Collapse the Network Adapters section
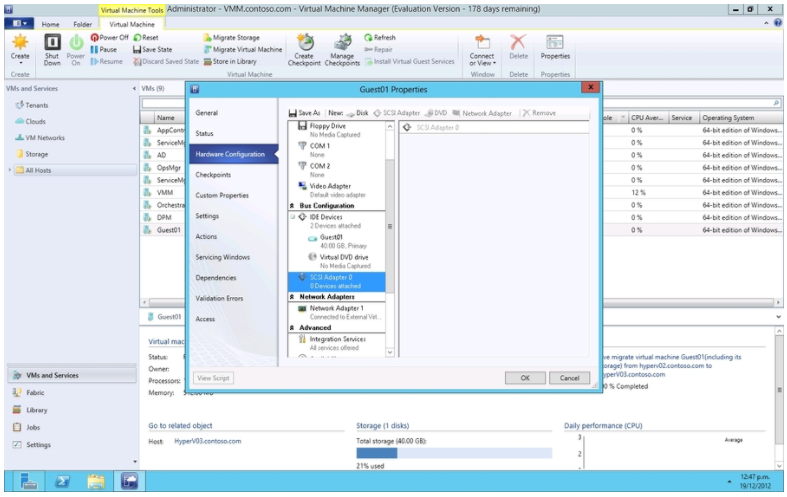787x497 pixels. (292, 297)
